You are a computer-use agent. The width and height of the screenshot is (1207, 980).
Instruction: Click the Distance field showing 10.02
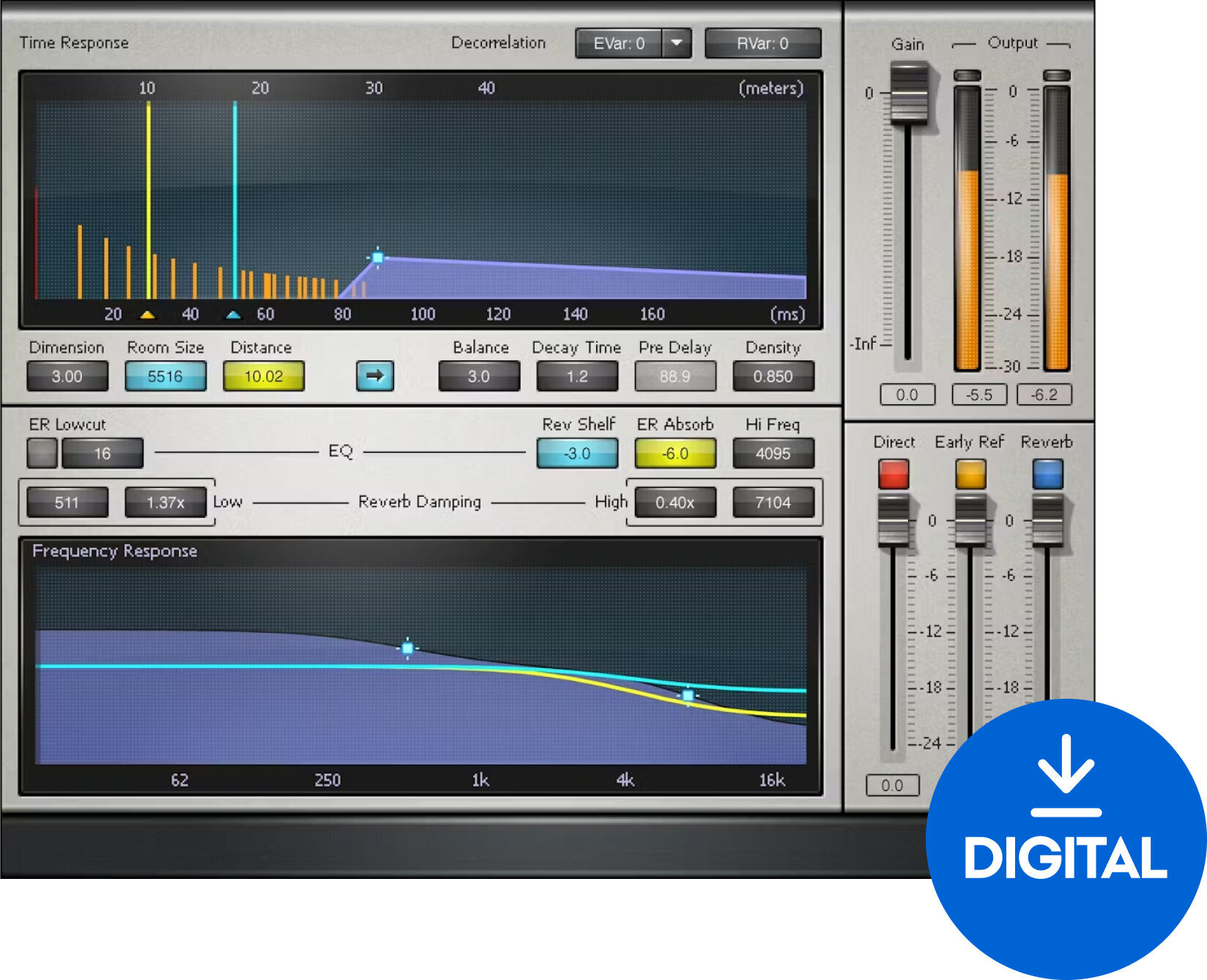tap(263, 376)
